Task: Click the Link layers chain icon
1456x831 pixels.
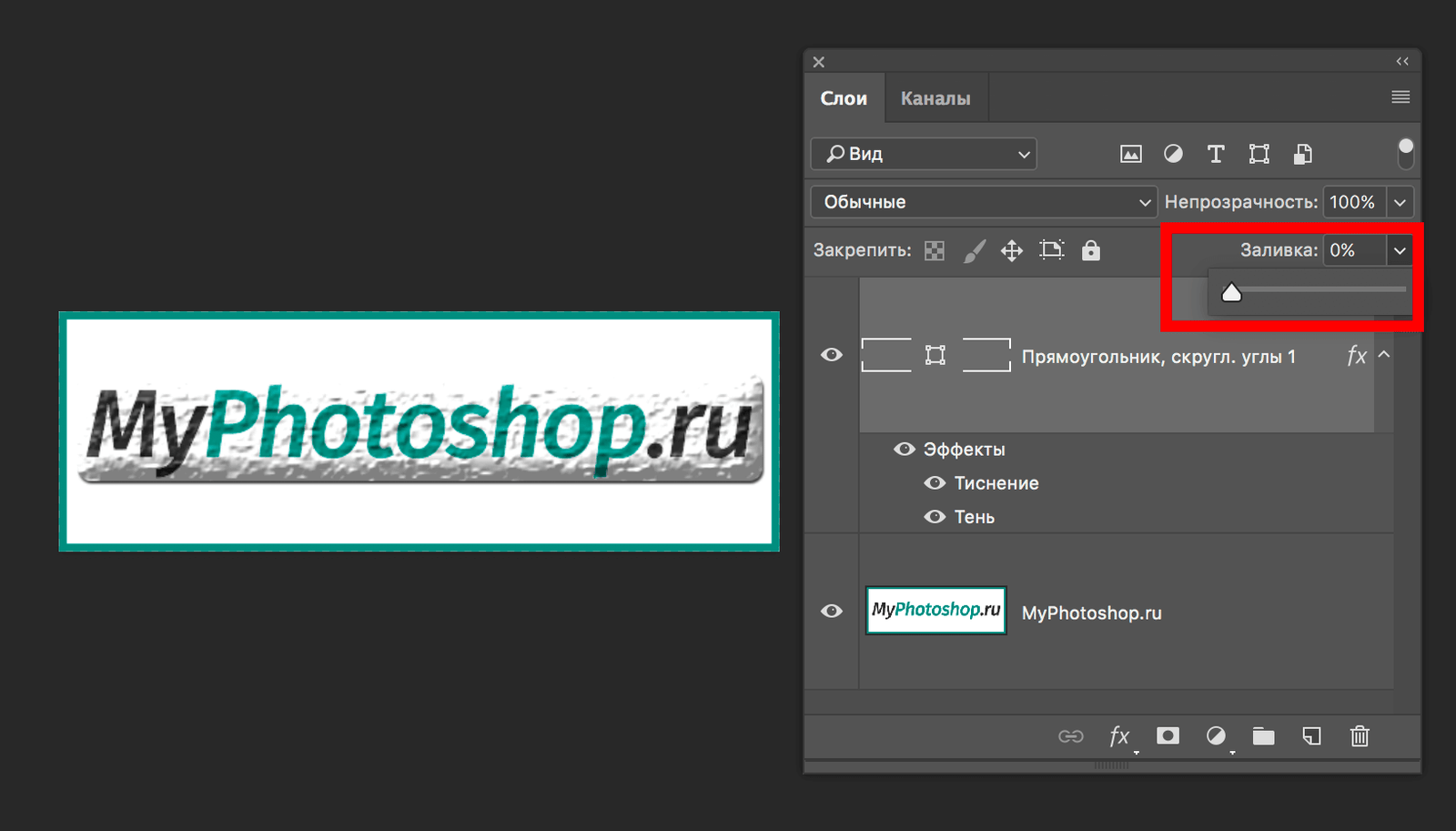Action: 1071,737
